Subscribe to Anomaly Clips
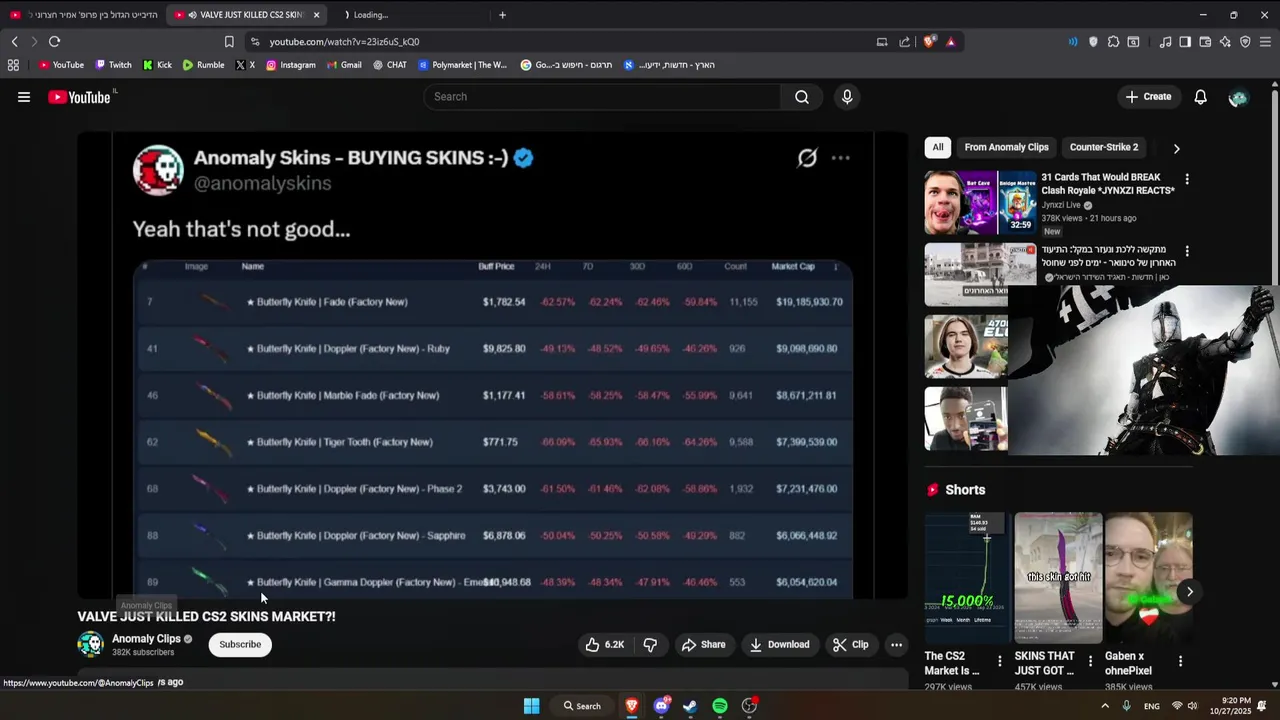Viewport: 1280px width, 720px height. tap(240, 645)
